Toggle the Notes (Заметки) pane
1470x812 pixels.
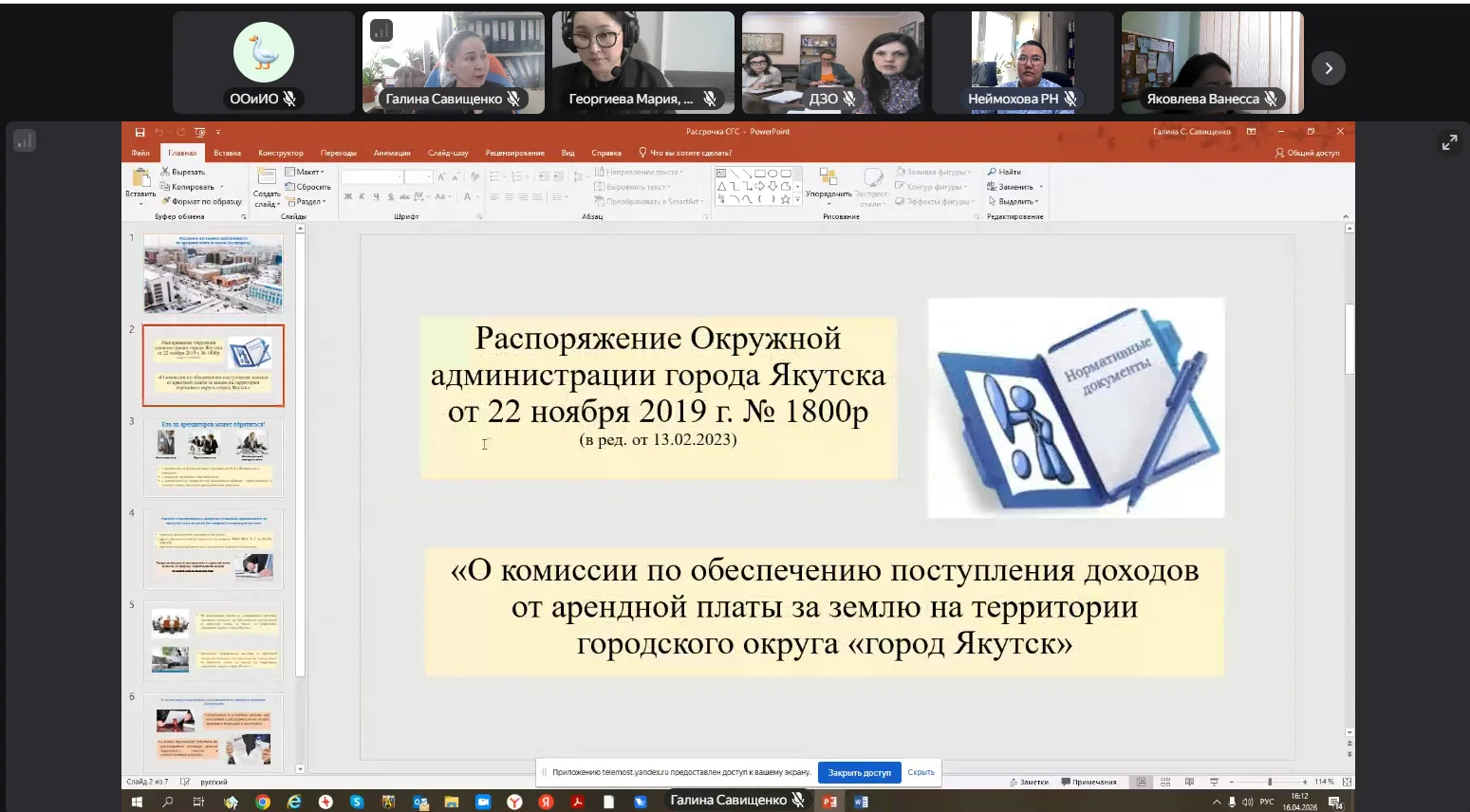click(x=1029, y=782)
